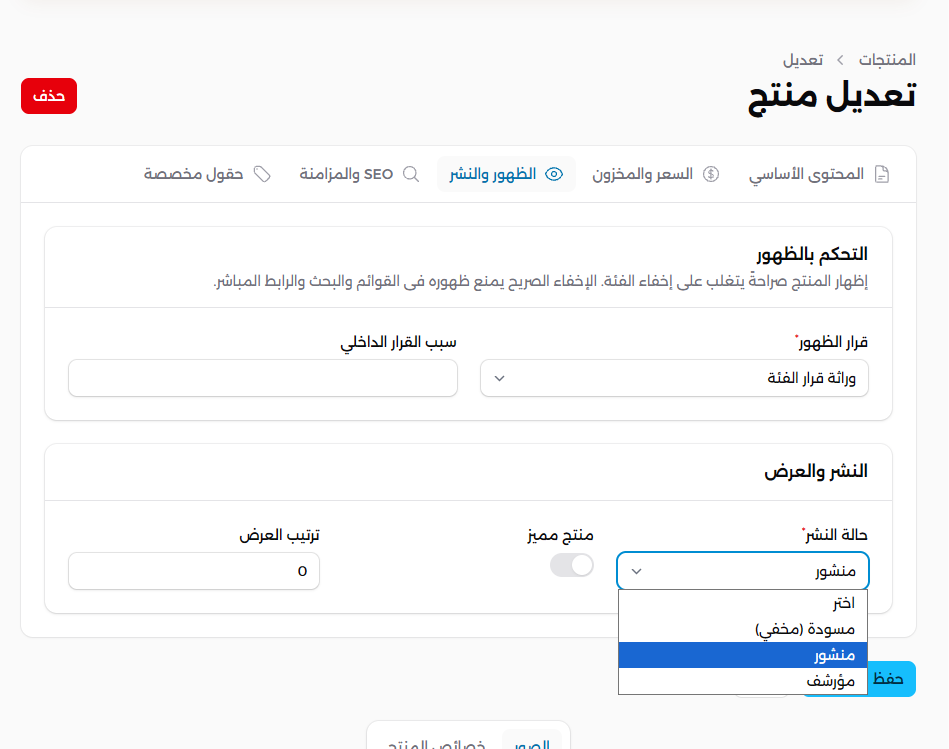Focus the ترتيب العرض number field
The width and height of the screenshot is (949, 749).
pyautogui.click(x=194, y=571)
